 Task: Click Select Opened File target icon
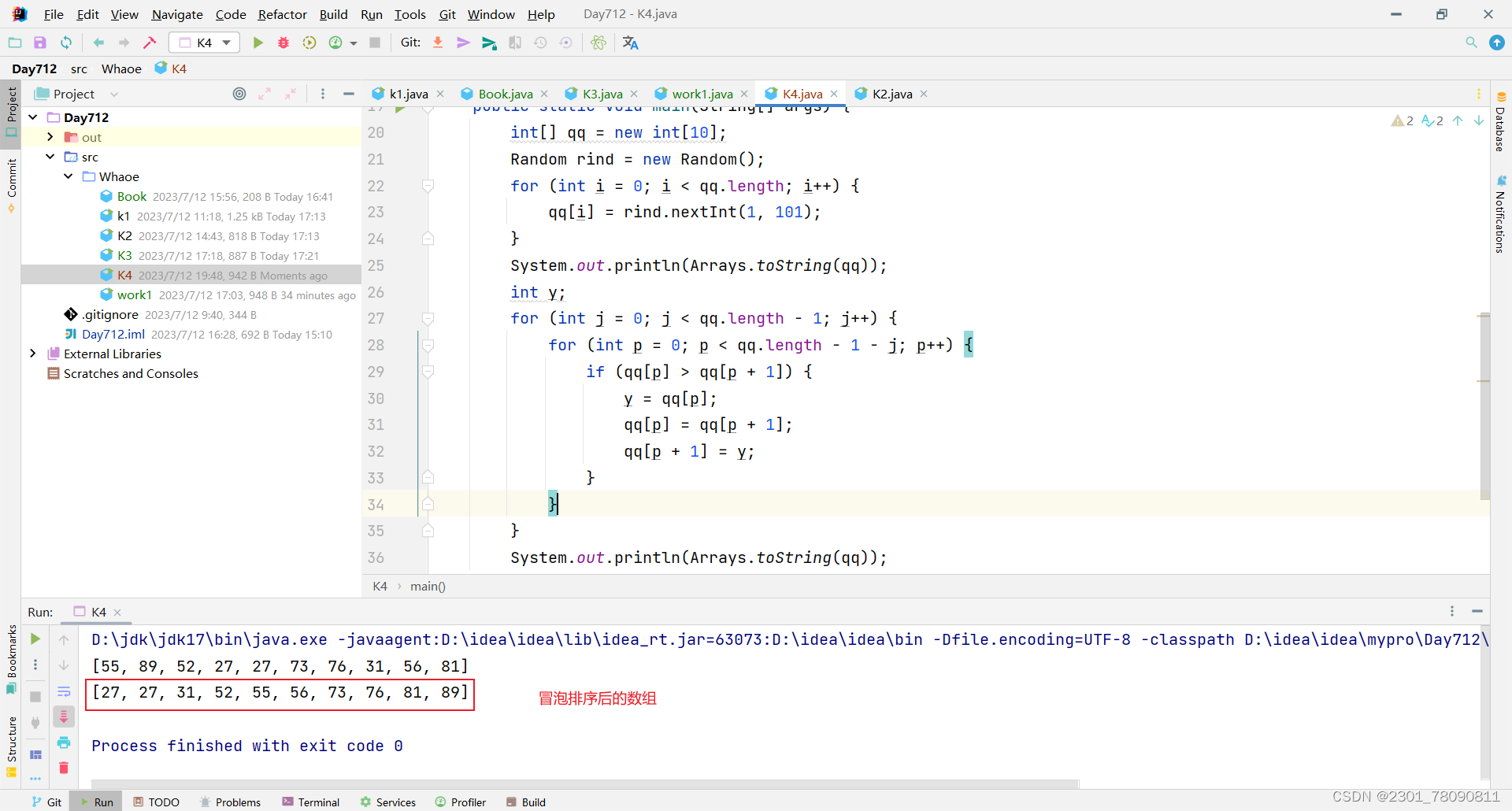coord(239,94)
